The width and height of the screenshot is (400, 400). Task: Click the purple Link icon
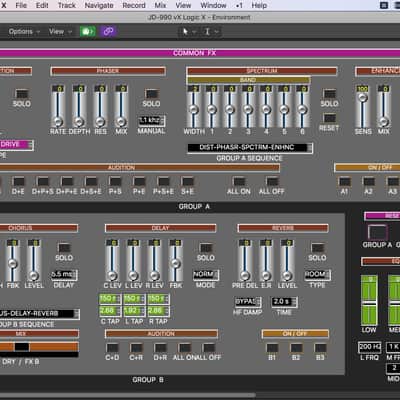[108, 32]
